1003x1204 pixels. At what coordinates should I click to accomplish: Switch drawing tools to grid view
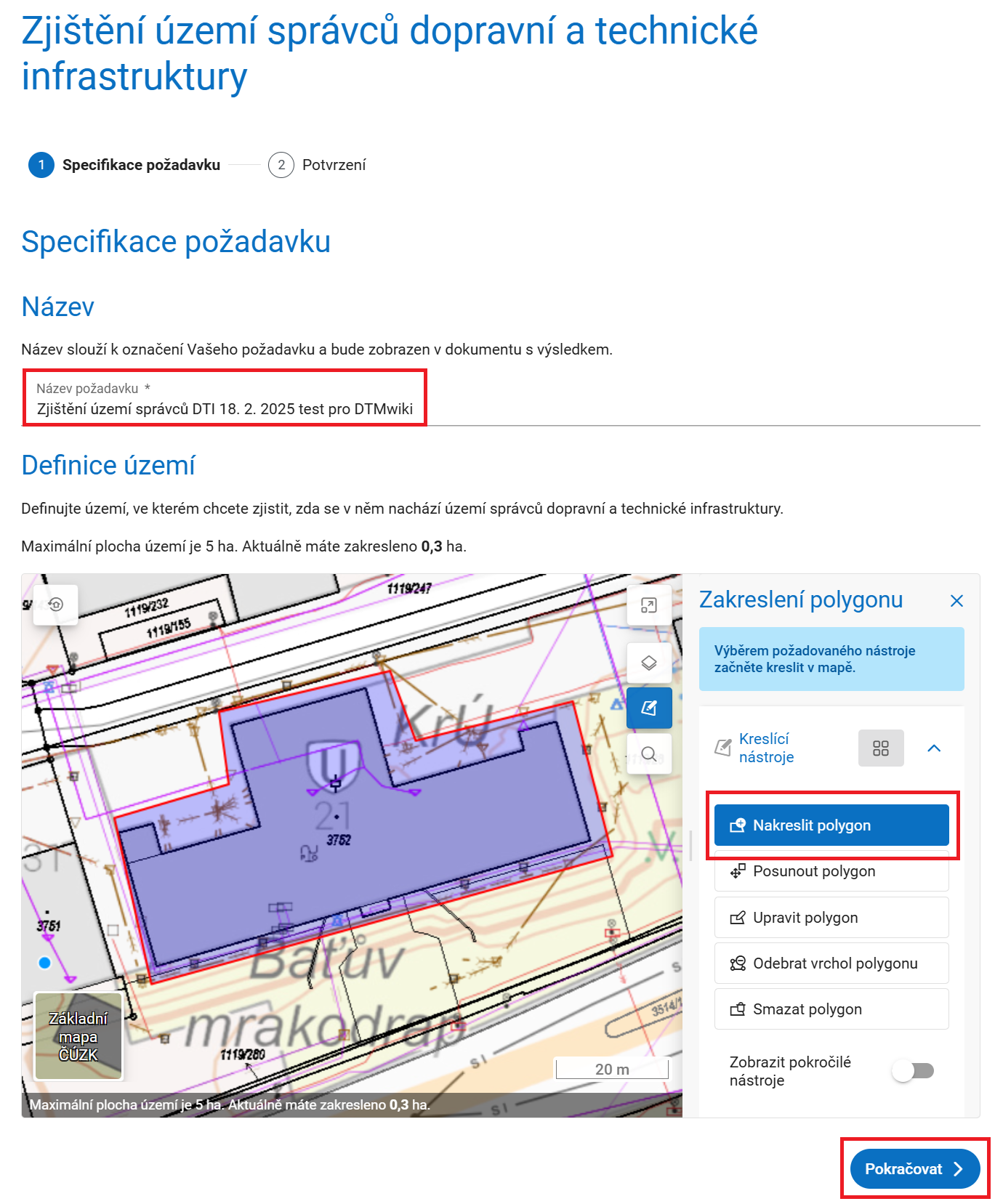[x=880, y=748]
